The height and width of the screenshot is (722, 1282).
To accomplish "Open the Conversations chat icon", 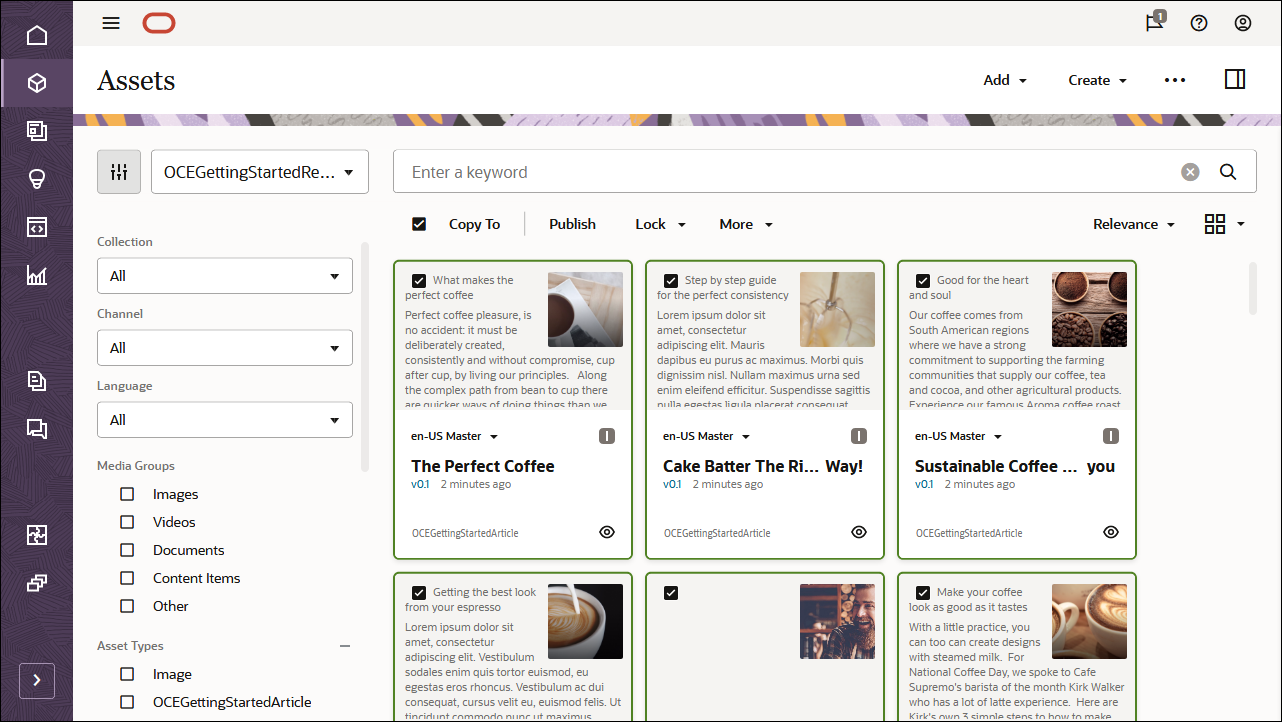I will 36,429.
